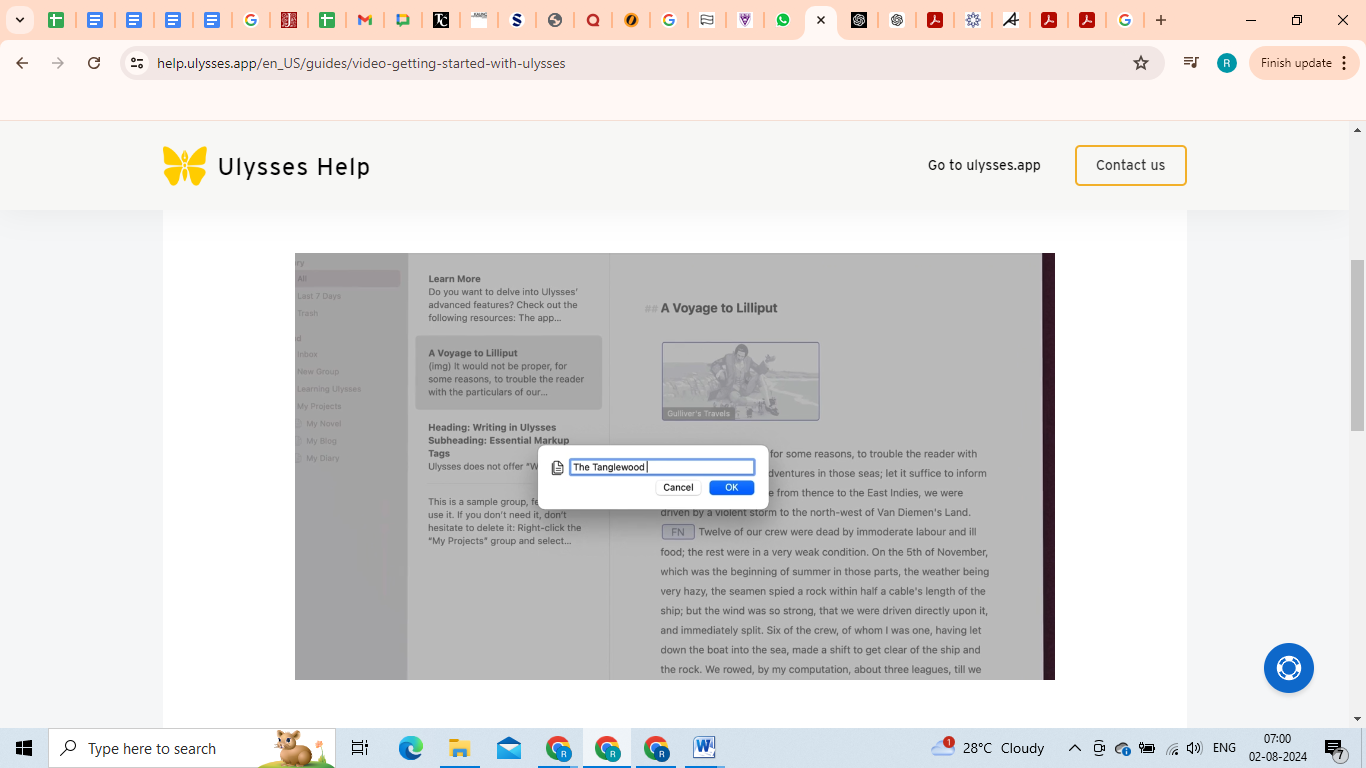Click the sheet icon beside the name field
The image size is (1366, 768).
[x=558, y=467]
